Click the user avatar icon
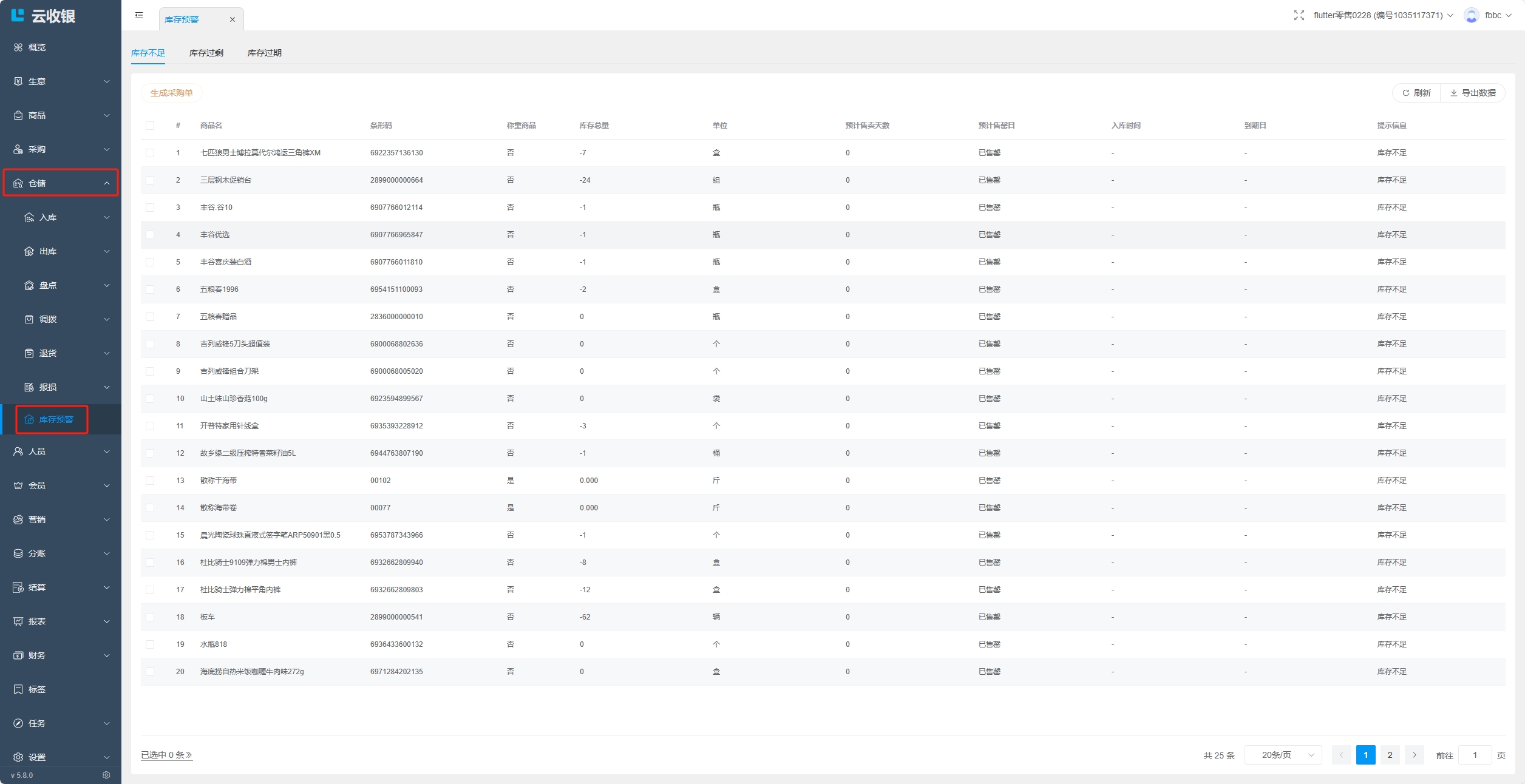Viewport: 1525px width, 784px height. point(1470,16)
